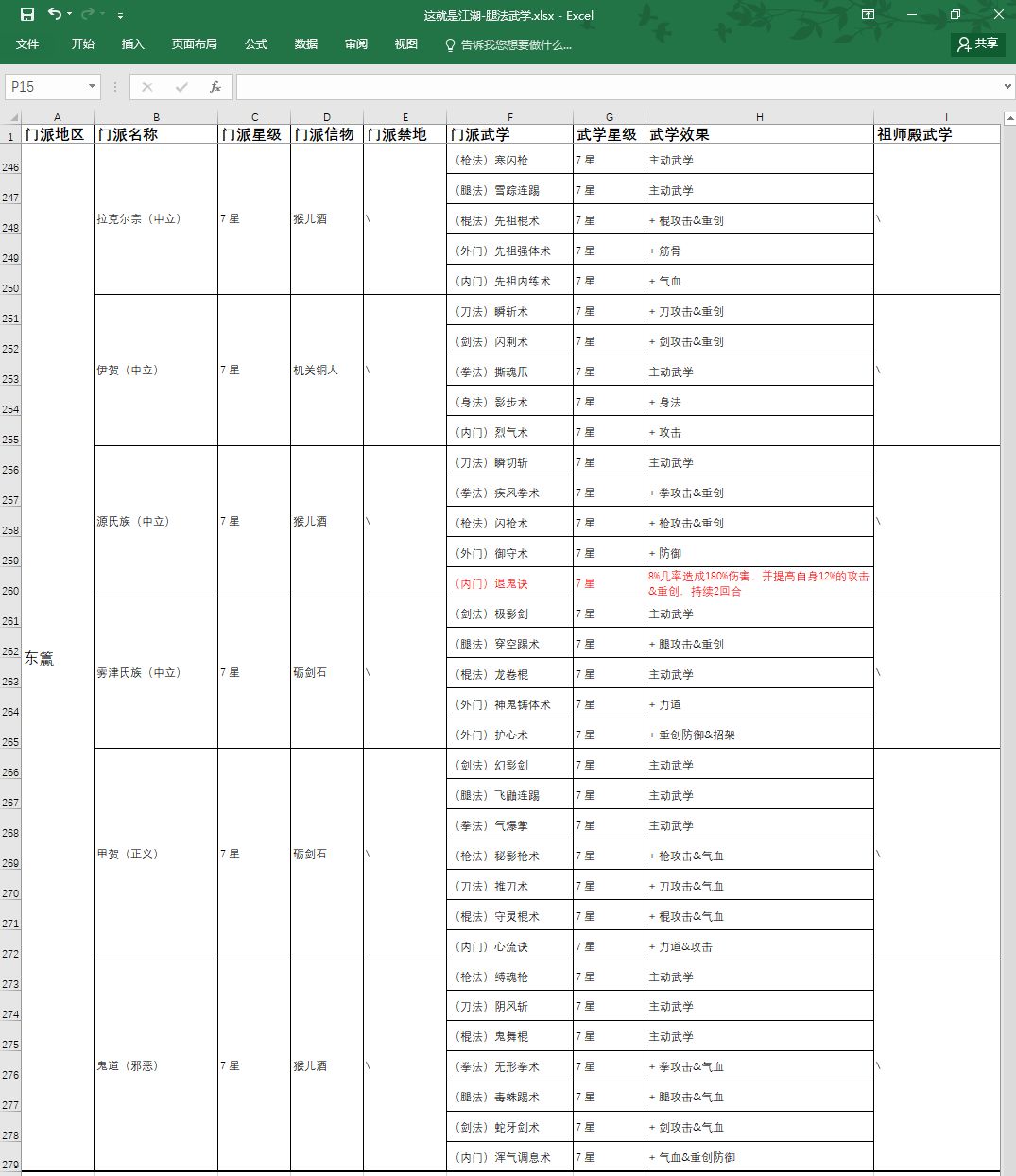Switch to the 插入 tab
1016x1176 pixels.
(x=133, y=44)
